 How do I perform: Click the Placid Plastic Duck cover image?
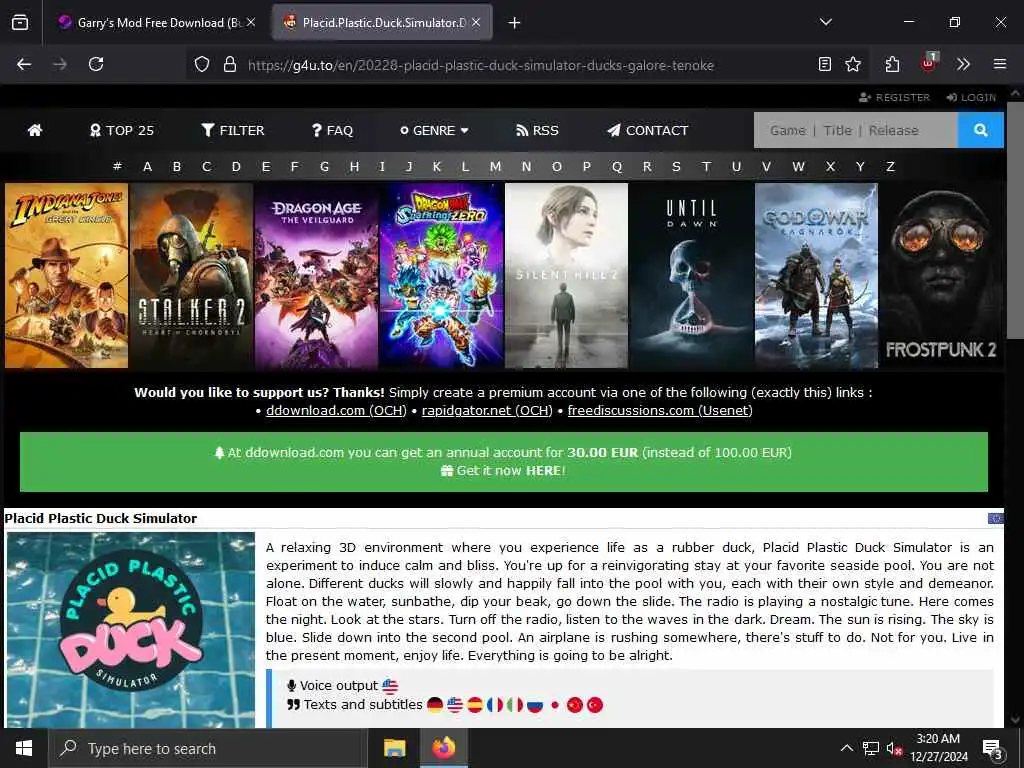click(131, 630)
